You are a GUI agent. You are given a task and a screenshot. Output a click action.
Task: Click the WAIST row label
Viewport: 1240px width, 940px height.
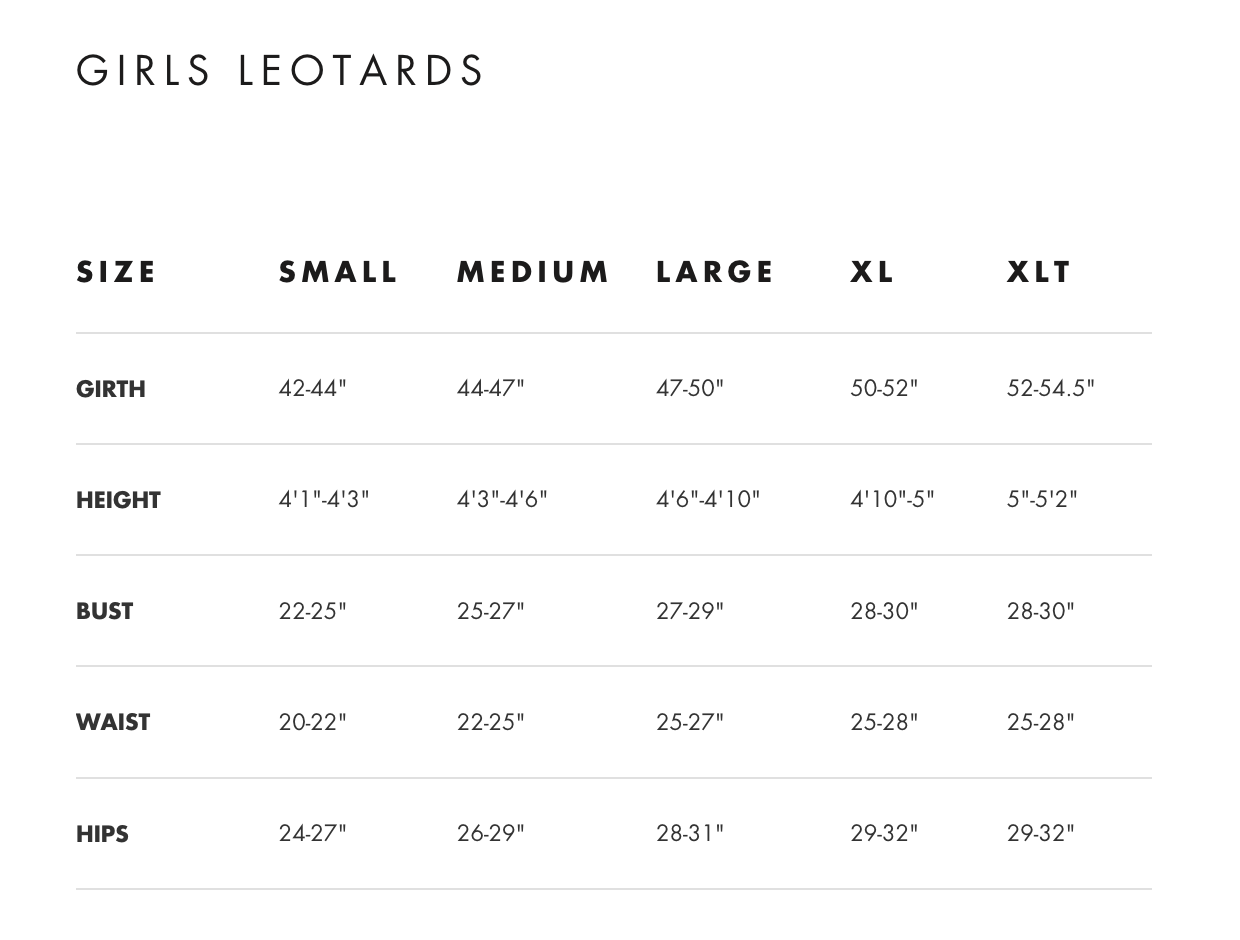113,722
